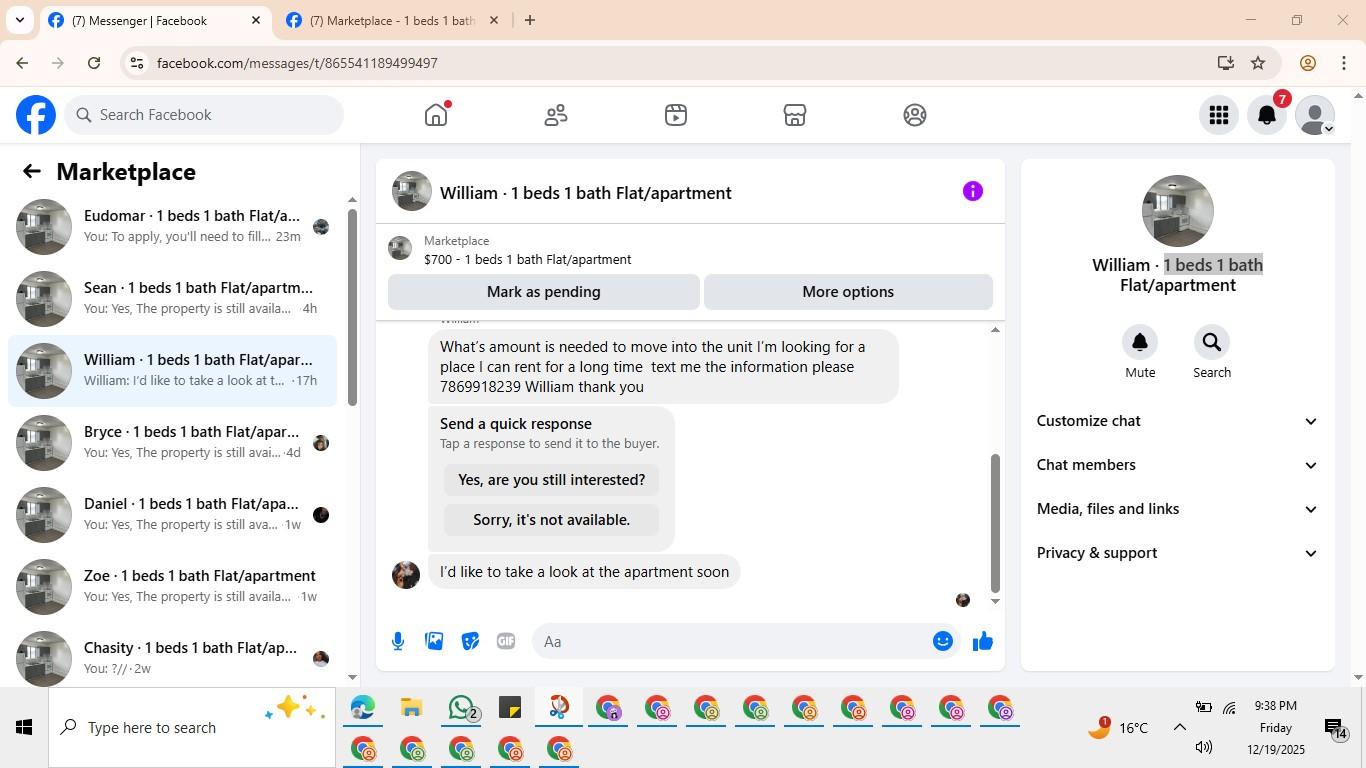The height and width of the screenshot is (768, 1366).
Task: Open Bryce's conversation in the list
Action: (x=172, y=443)
